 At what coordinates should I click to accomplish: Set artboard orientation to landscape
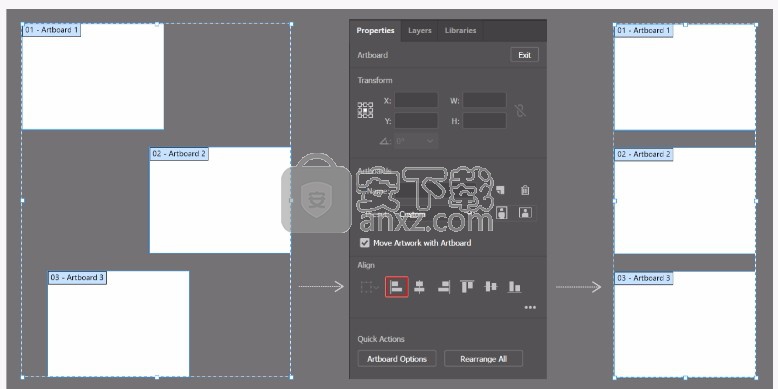[525, 213]
